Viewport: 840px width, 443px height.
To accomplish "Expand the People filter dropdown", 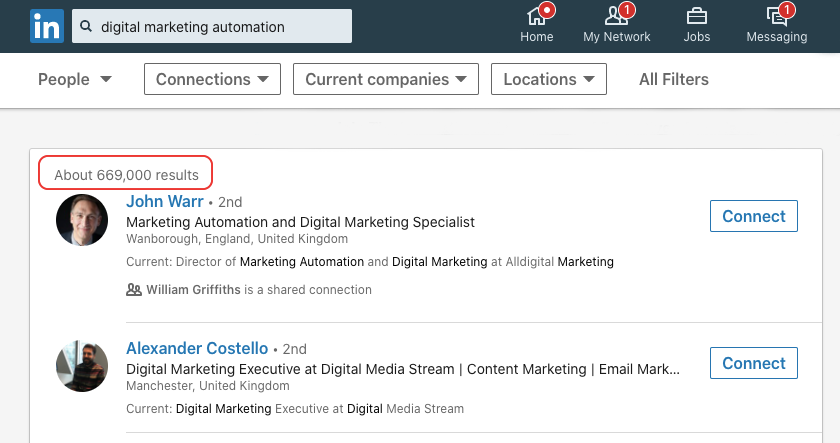I will pyautogui.click(x=74, y=79).
